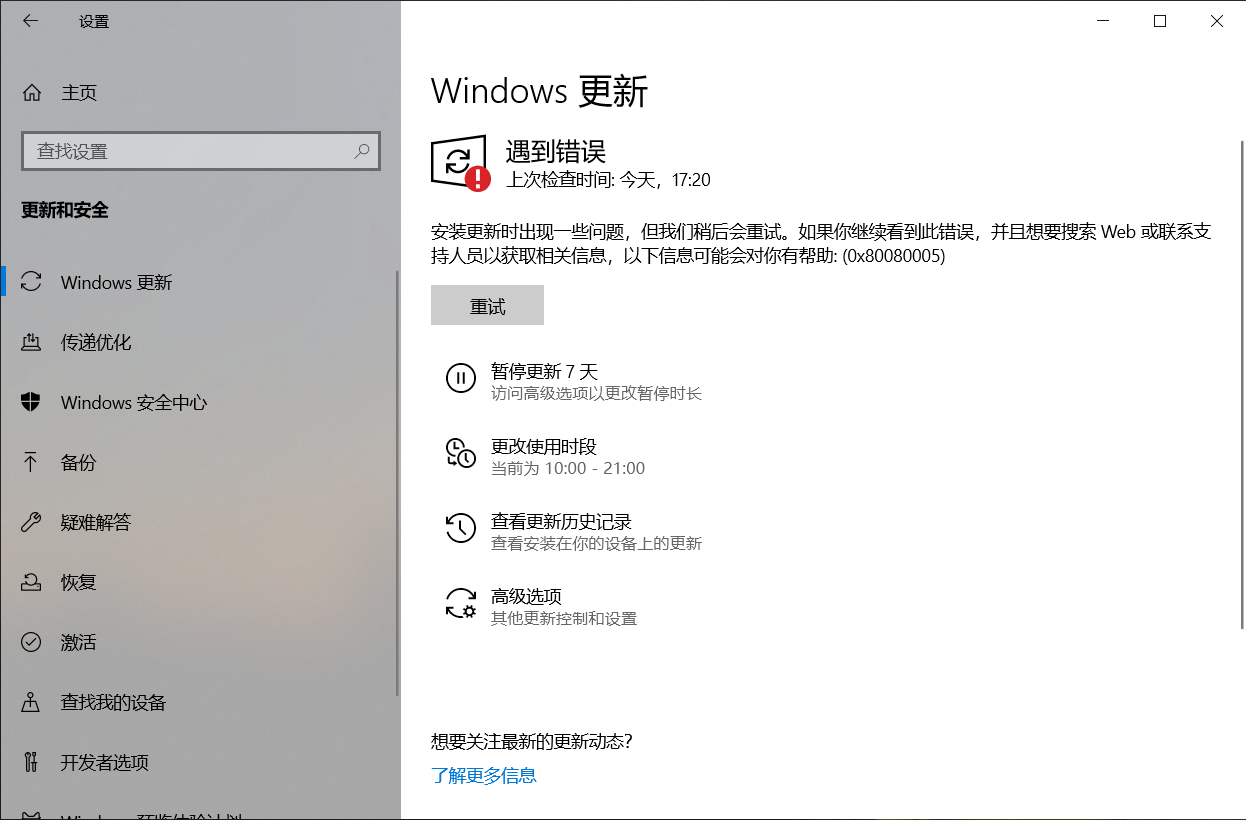Viewport: 1246px width, 820px height.
Task: Click the Windows 安全中心 shield icon
Action: (x=31, y=402)
